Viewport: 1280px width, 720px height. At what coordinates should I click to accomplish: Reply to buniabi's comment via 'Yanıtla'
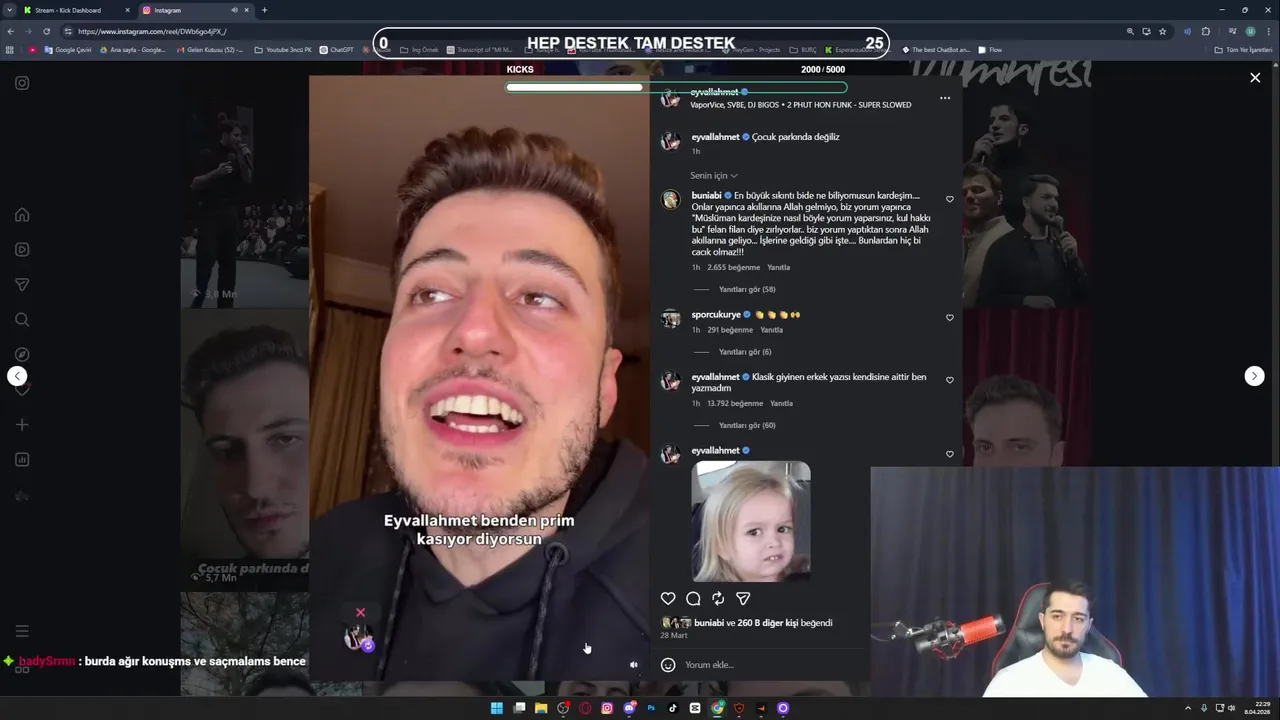[x=778, y=268]
